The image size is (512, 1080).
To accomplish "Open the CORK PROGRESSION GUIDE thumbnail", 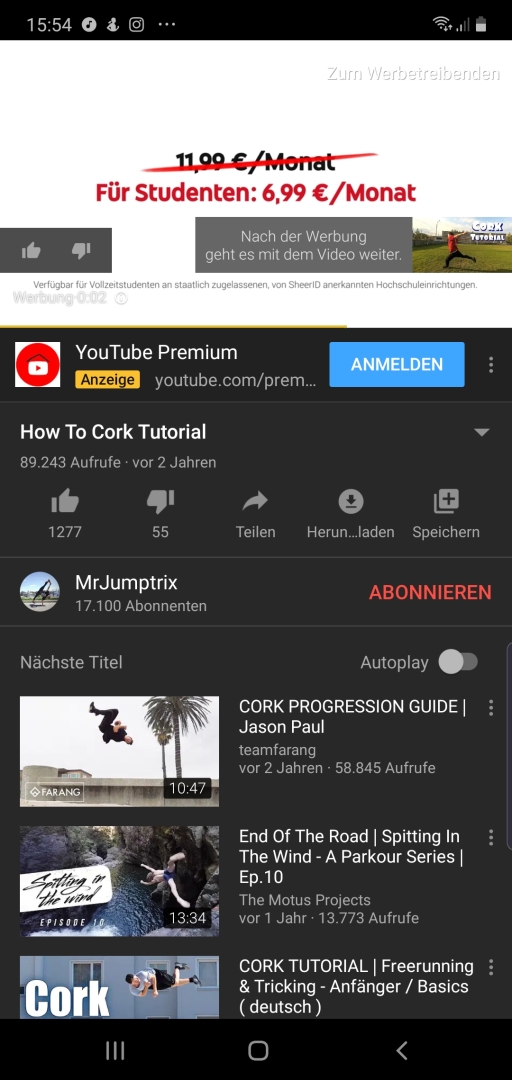I will pos(119,751).
